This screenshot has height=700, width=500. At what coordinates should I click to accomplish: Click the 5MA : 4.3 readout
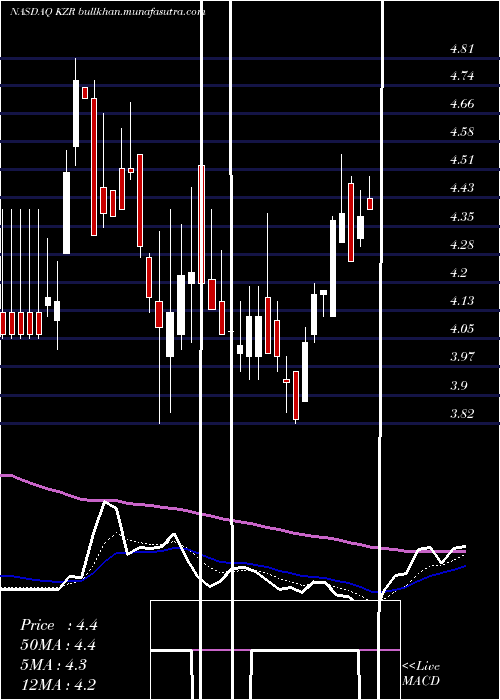(54, 664)
